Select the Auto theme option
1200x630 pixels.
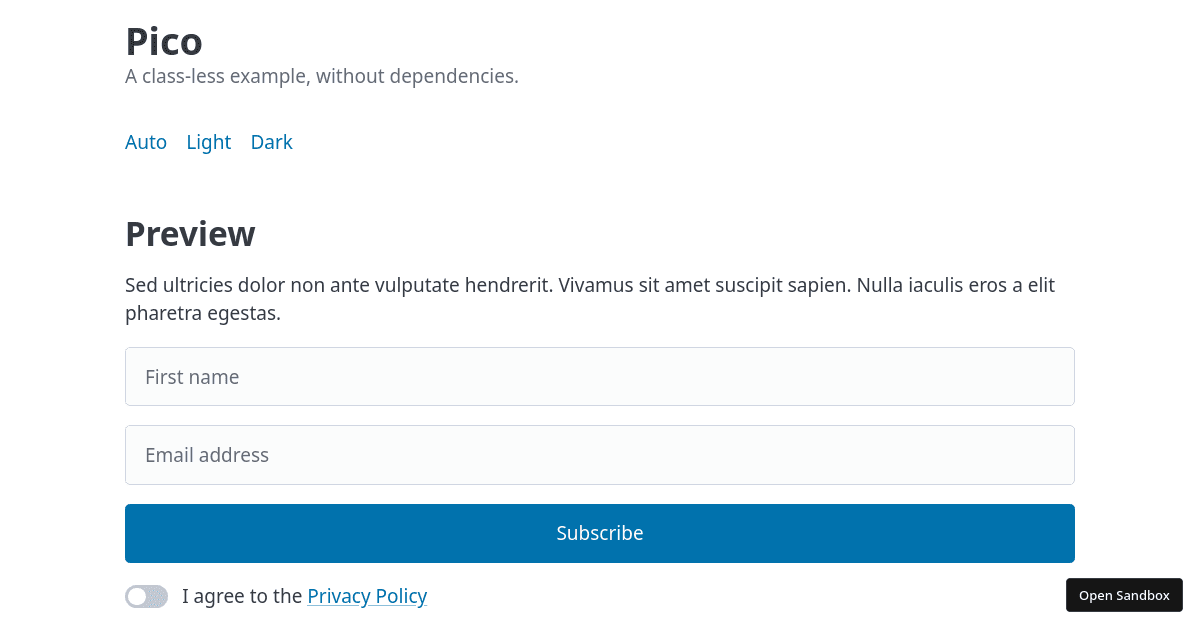(x=146, y=142)
